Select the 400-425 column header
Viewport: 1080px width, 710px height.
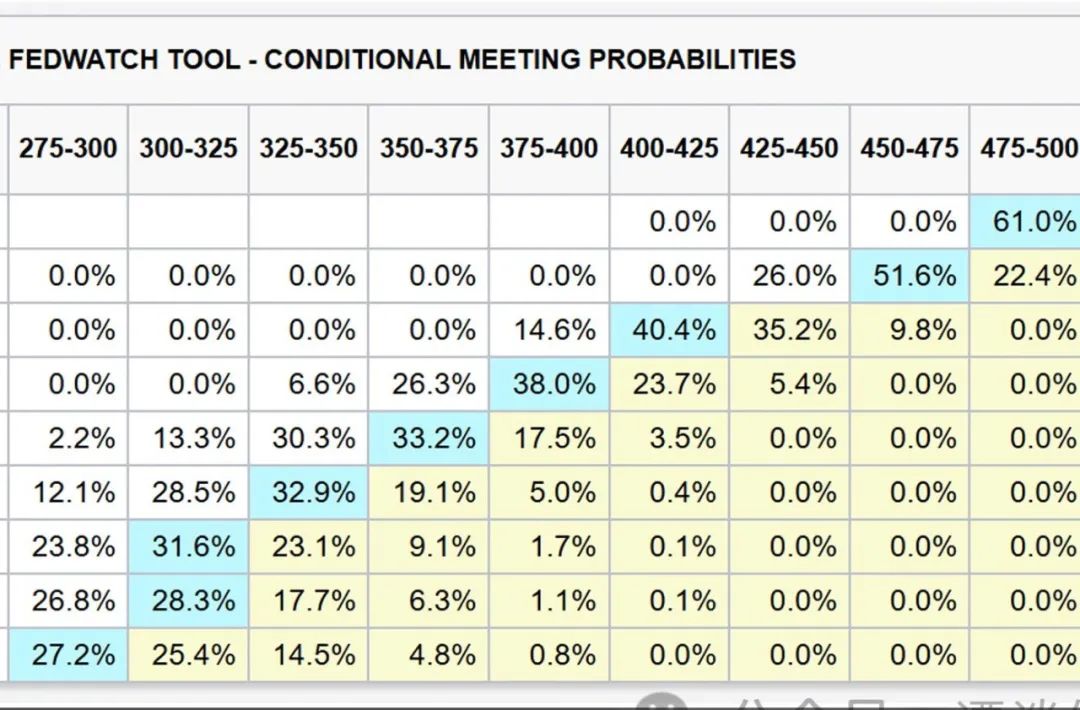pyautogui.click(x=669, y=149)
